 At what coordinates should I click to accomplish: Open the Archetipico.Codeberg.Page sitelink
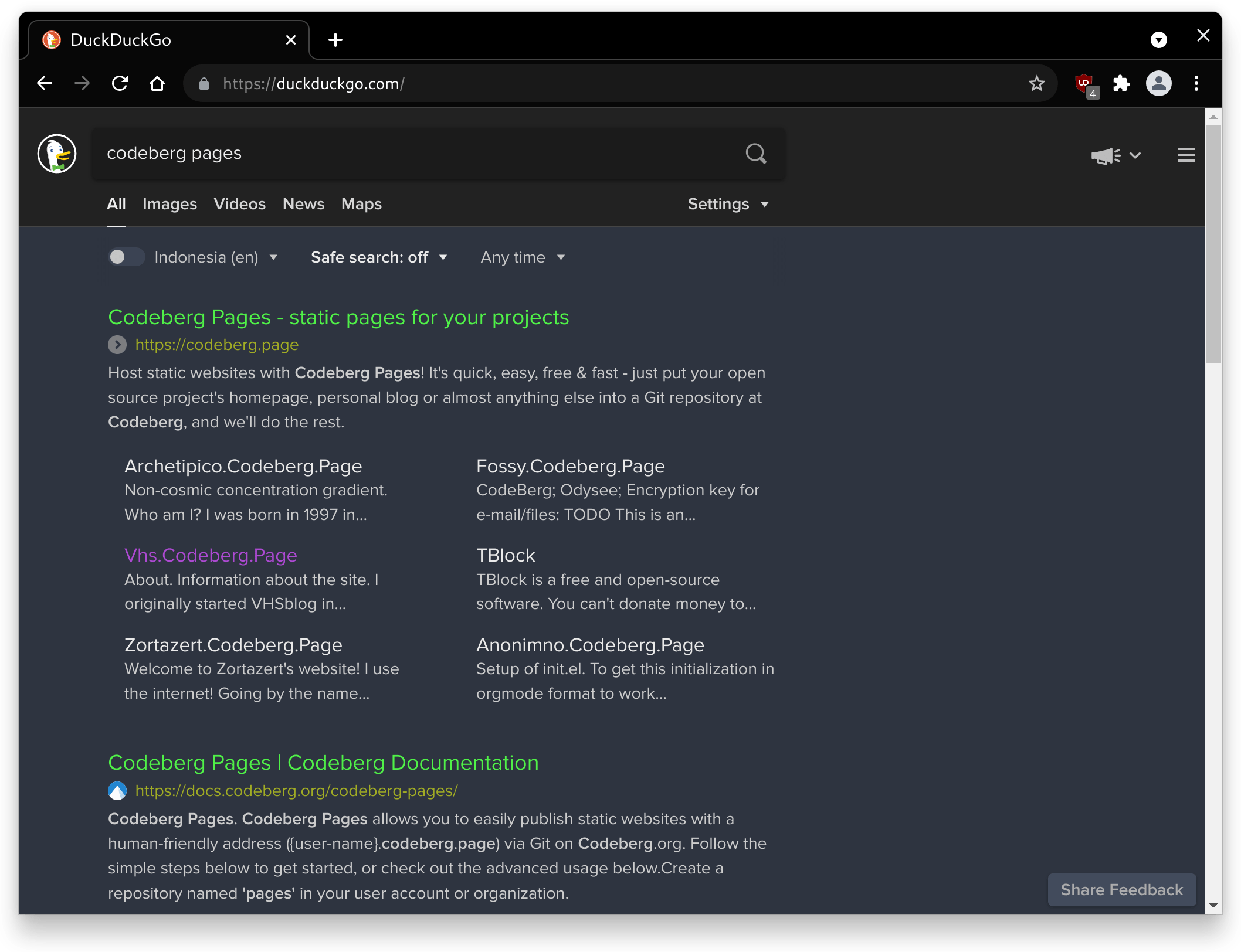[x=243, y=466]
